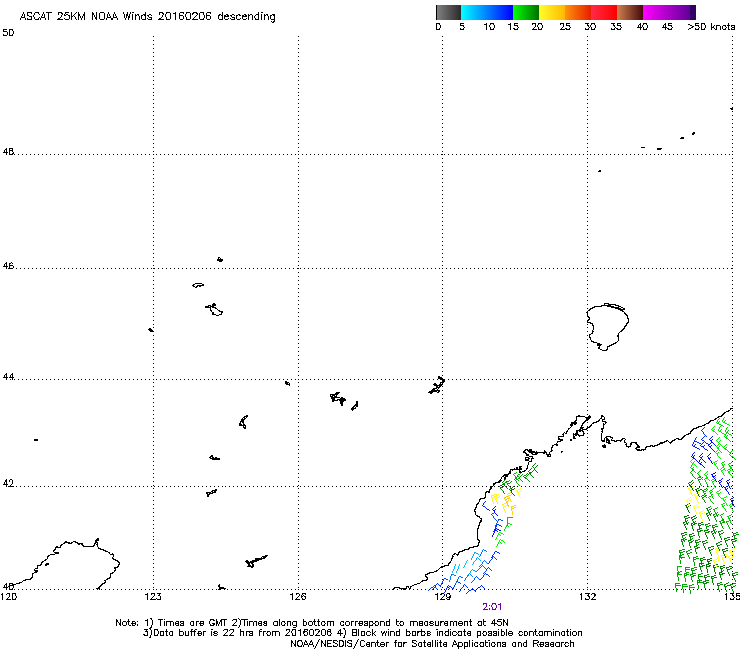The width and height of the screenshot is (740, 650).
Task: Select the gray 0-5 knots legend color
Action: [448, 12]
